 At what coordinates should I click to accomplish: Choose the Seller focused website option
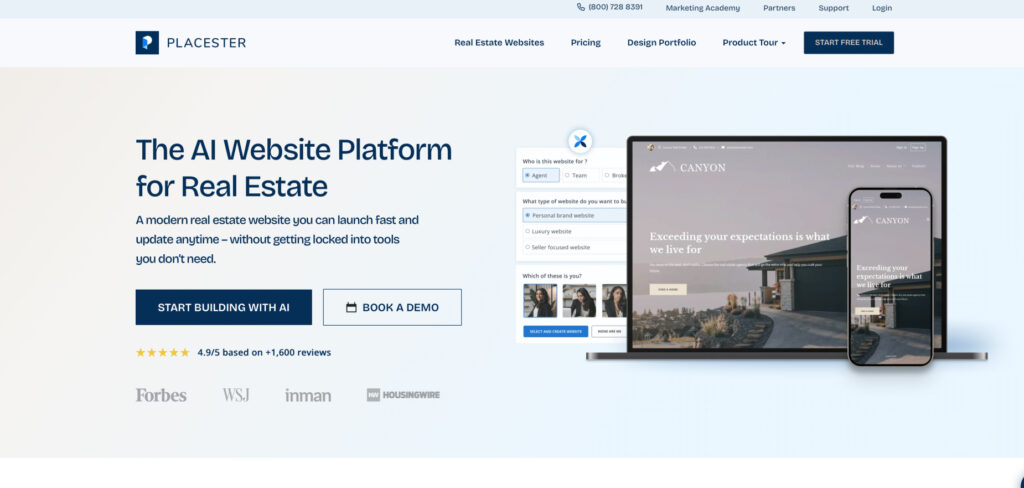(575, 248)
